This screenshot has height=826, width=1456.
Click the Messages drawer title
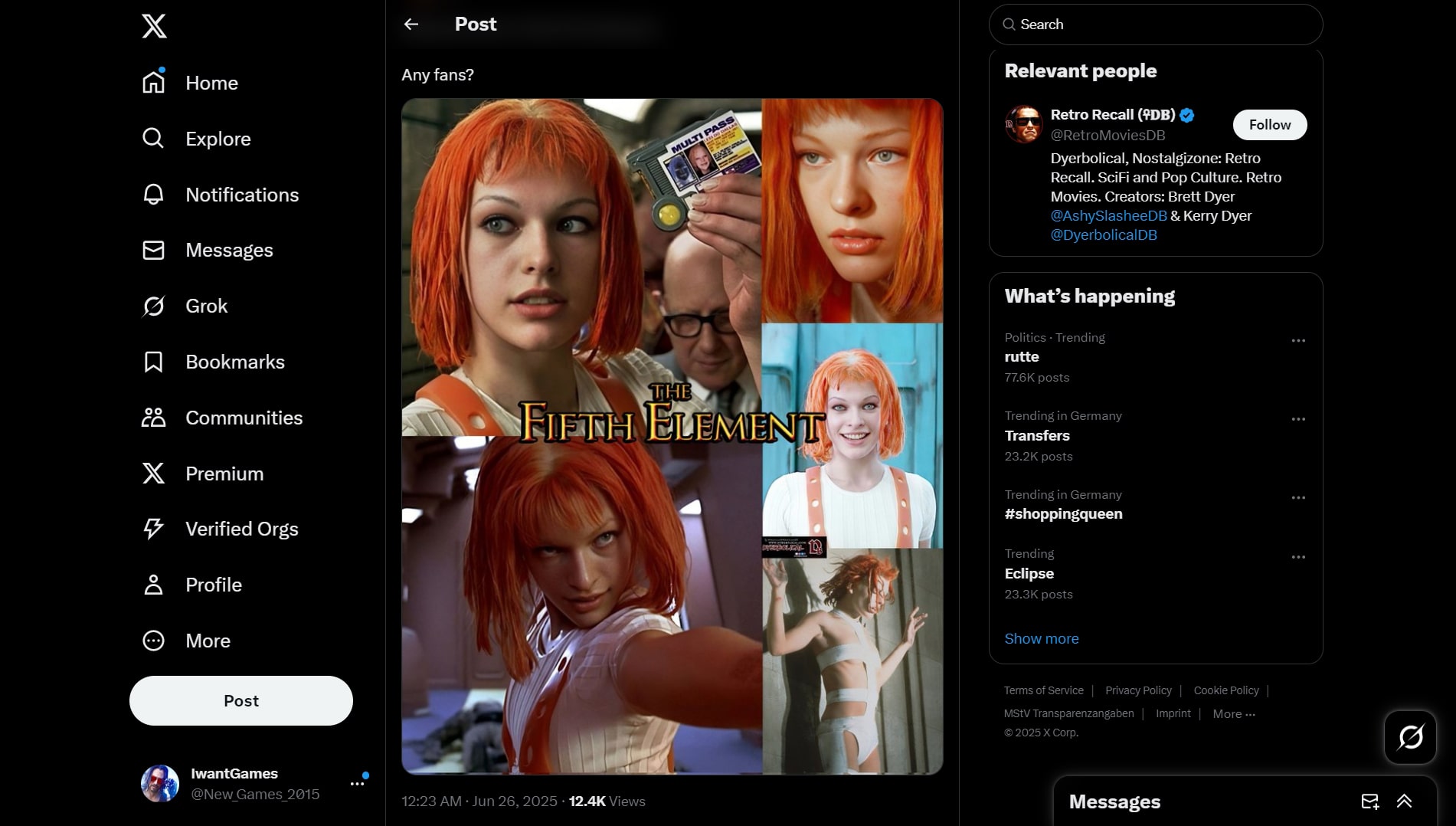(1114, 801)
